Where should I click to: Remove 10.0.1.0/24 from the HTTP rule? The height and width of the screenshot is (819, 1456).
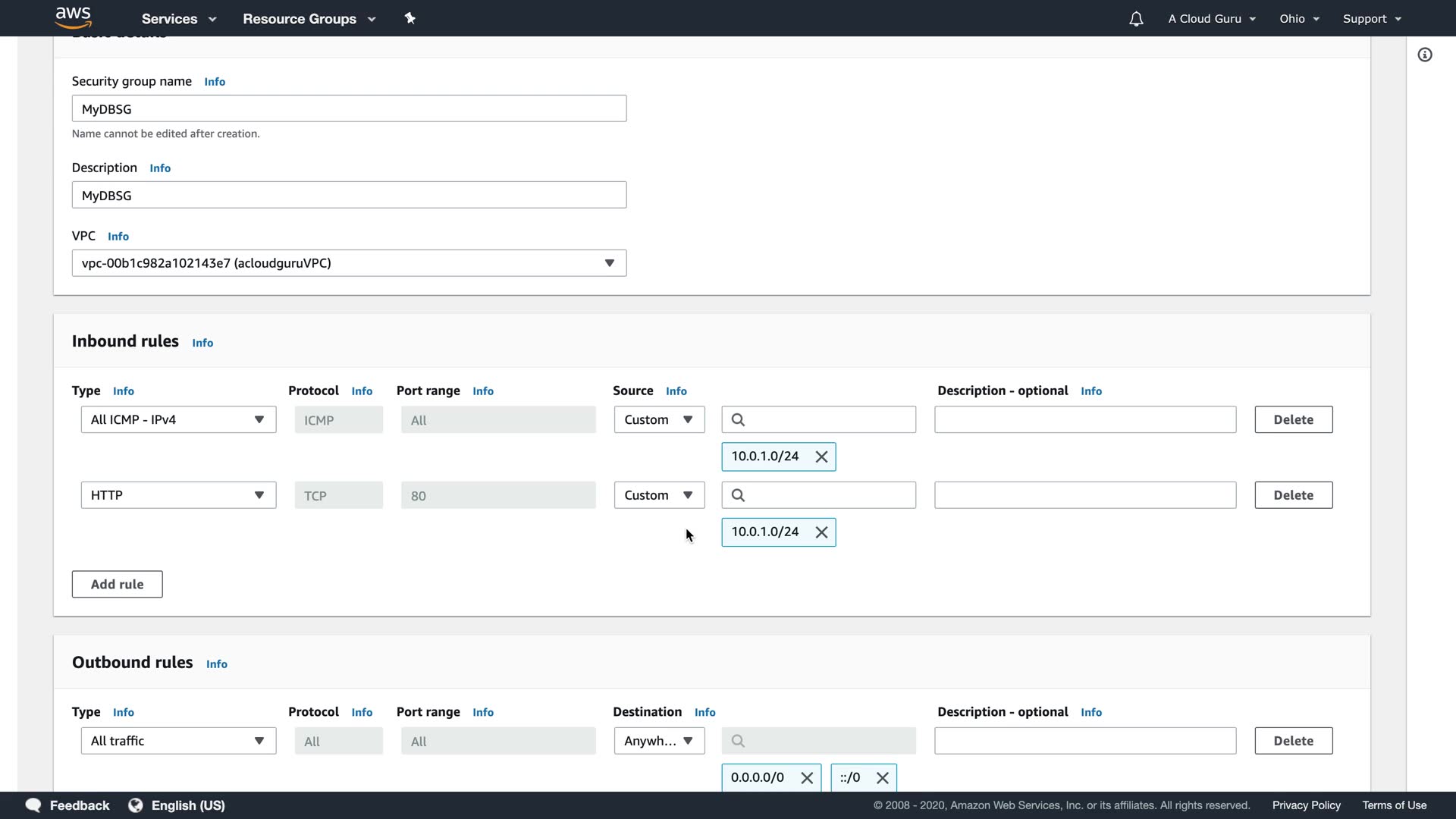[x=821, y=532]
